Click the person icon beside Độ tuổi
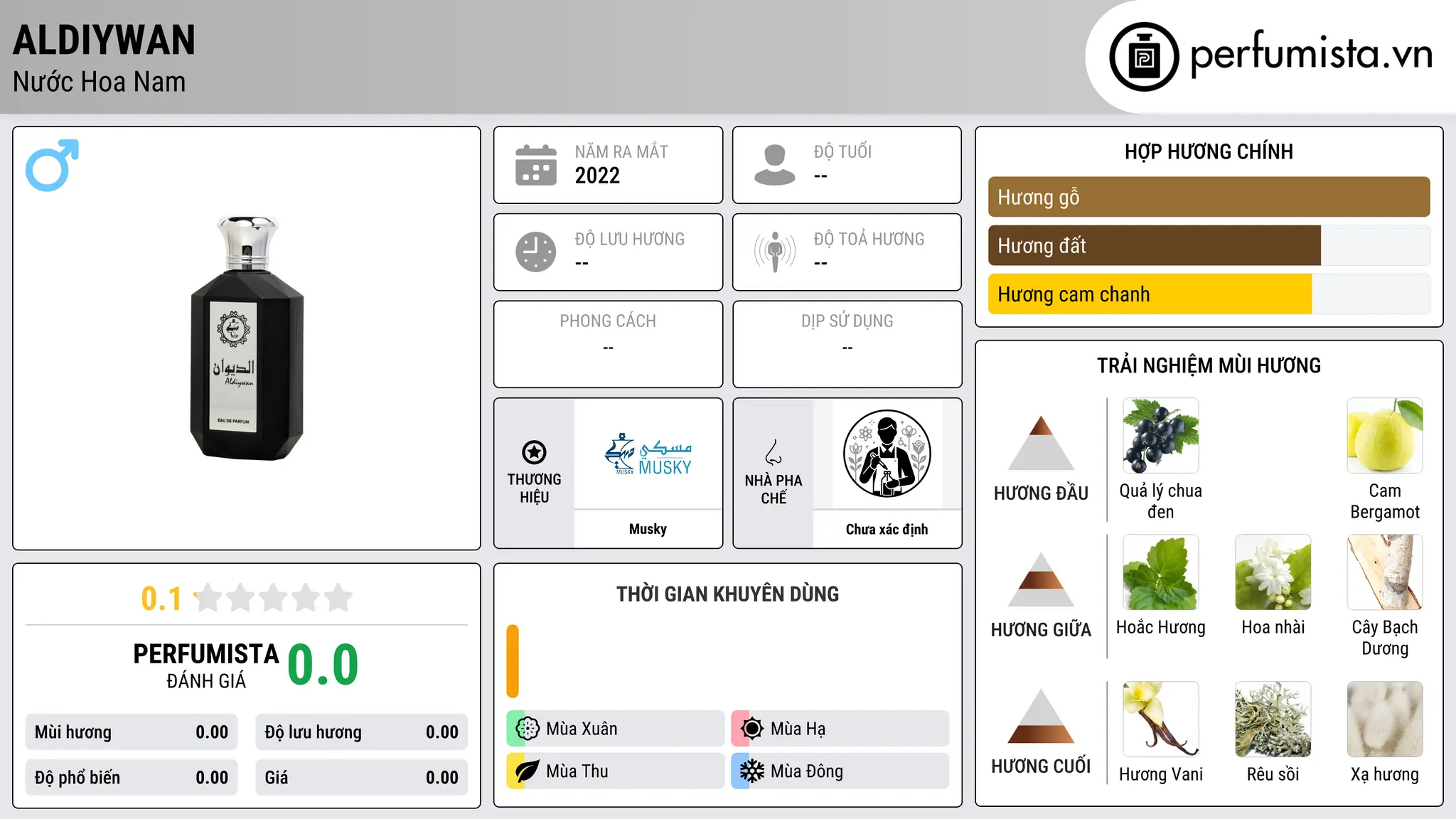Screen dimensions: 1456x819 coord(774,165)
